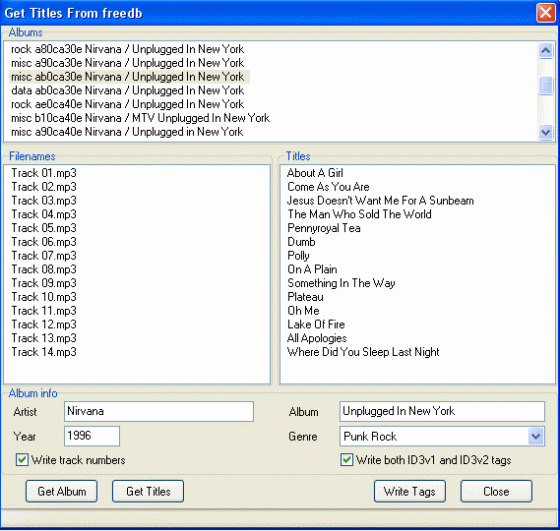The width and height of the screenshot is (560, 531).
Task: Click the albums list scroll up arrow
Action: click(x=545, y=50)
